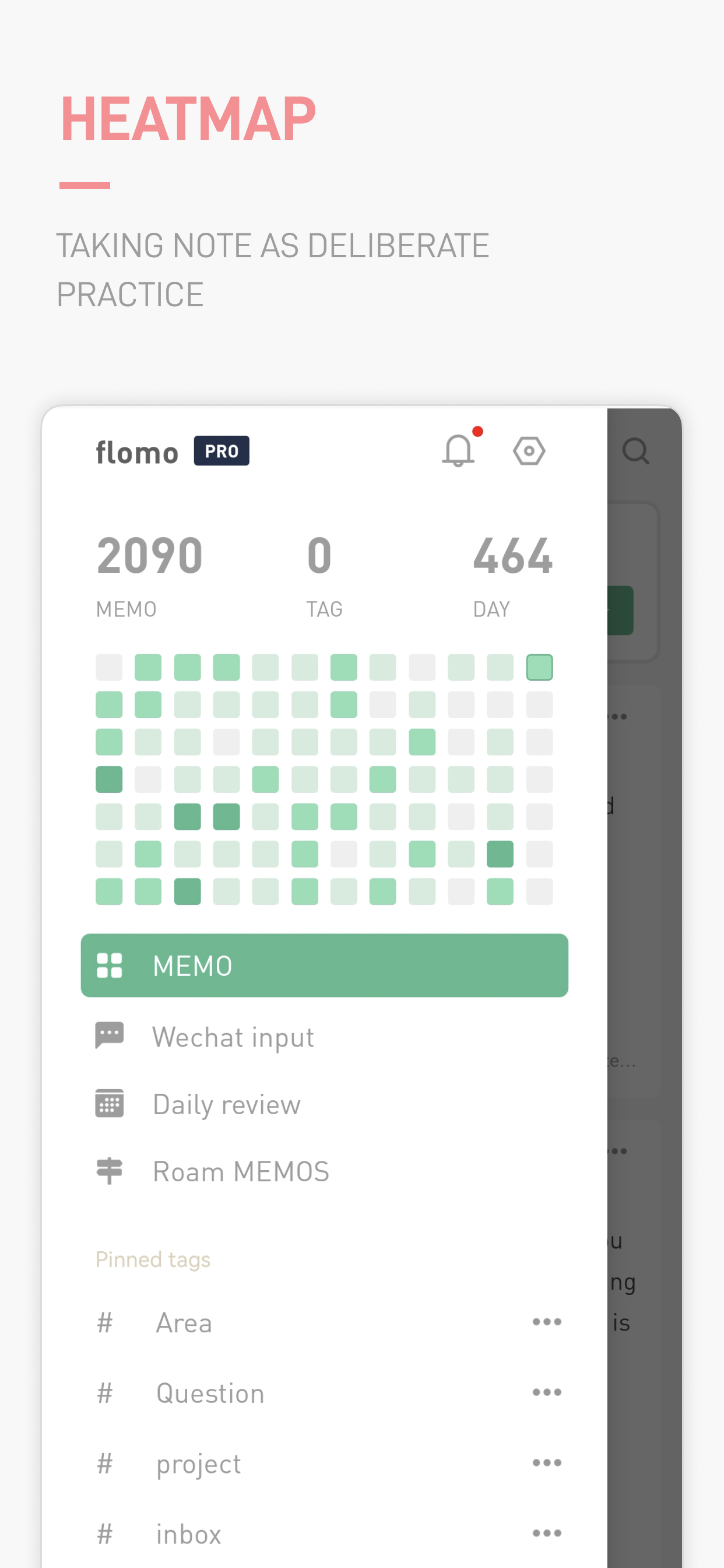The width and height of the screenshot is (724, 1568).
Task: Click the Daily review calendar icon
Action: [x=110, y=1104]
